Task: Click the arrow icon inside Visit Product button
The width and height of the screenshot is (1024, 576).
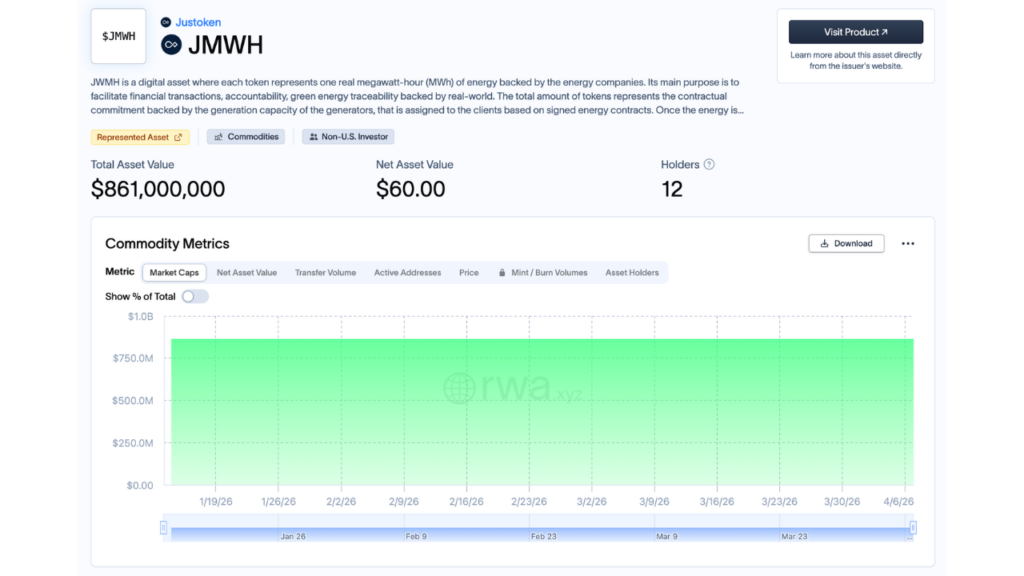Action: tap(884, 32)
